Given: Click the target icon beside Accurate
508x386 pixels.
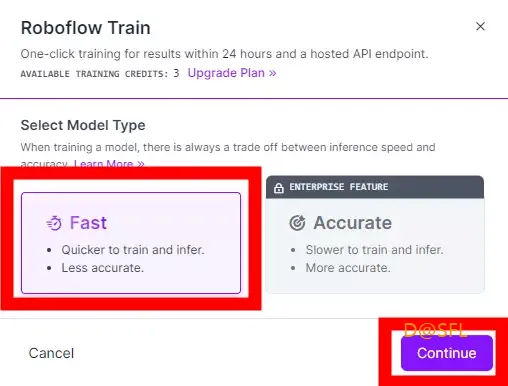Looking at the screenshot, I should click(297, 223).
